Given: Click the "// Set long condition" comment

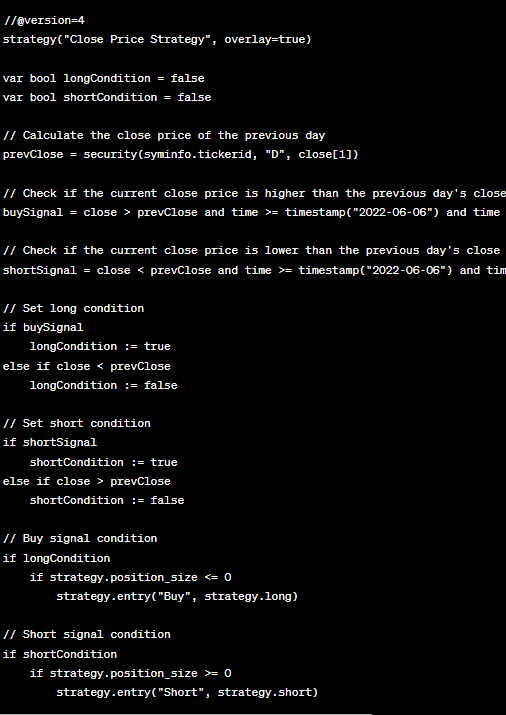Looking at the screenshot, I should [x=73, y=308].
